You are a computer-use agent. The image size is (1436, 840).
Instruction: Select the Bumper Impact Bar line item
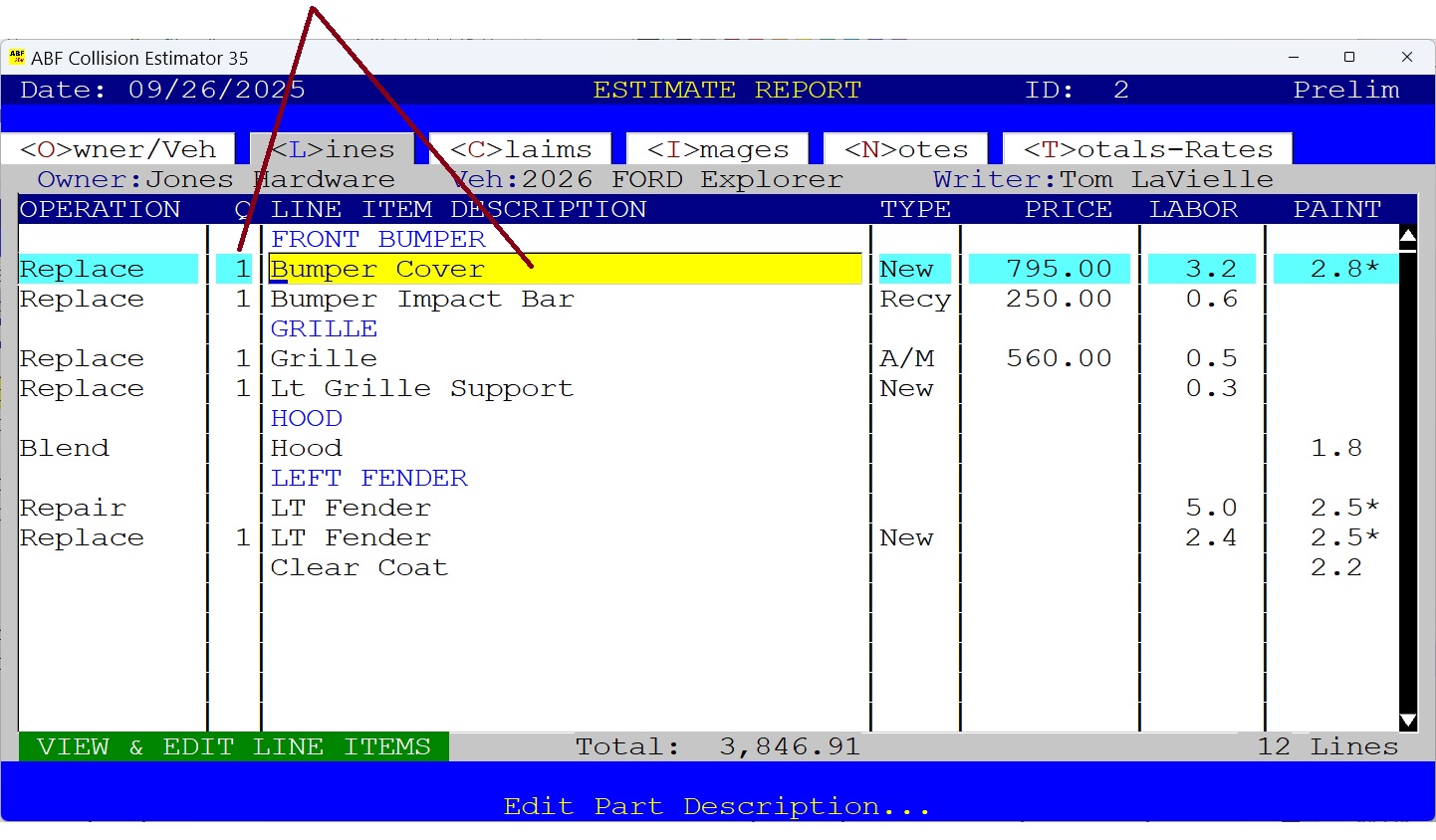[x=422, y=299]
